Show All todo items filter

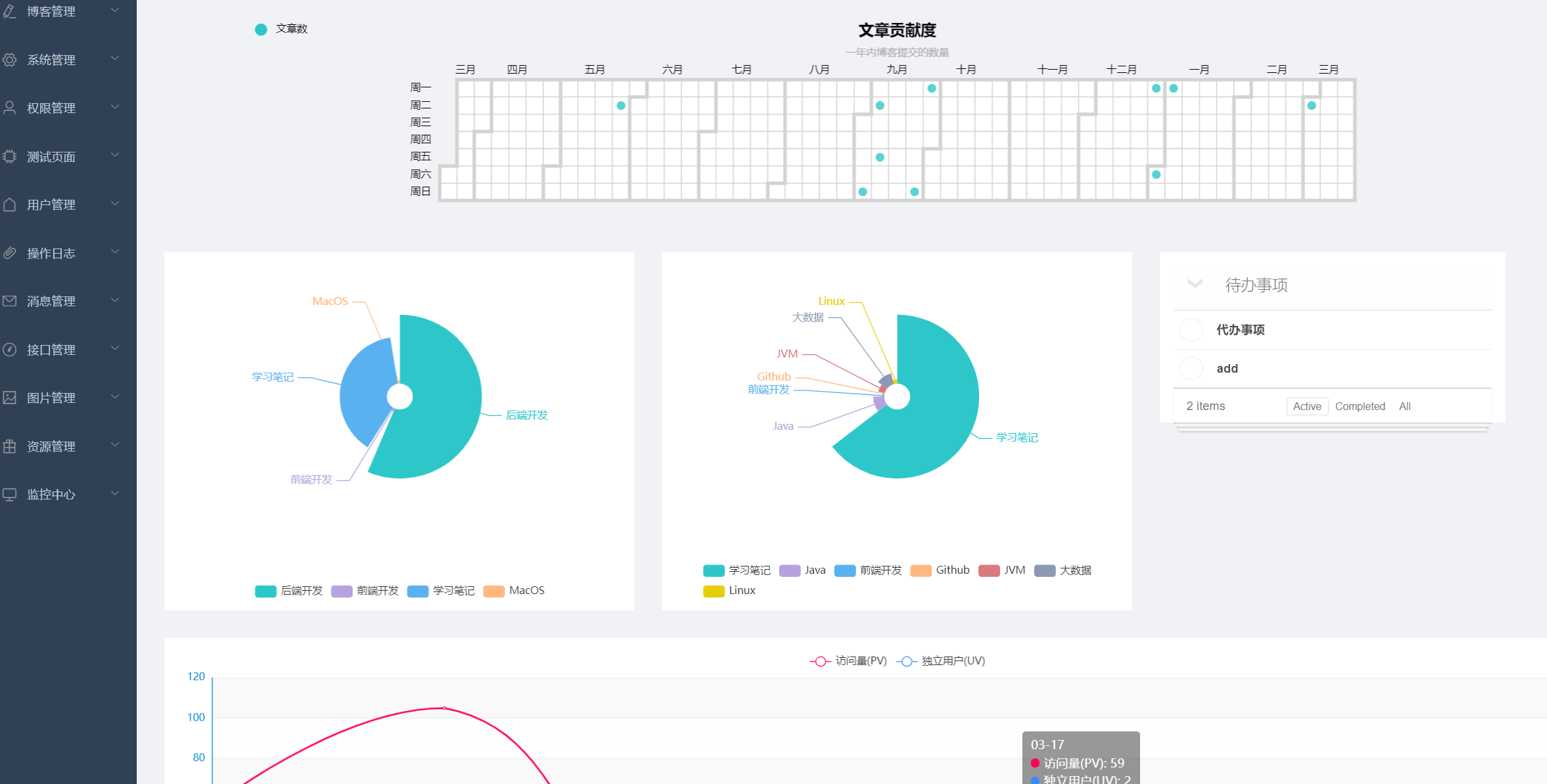click(1404, 406)
